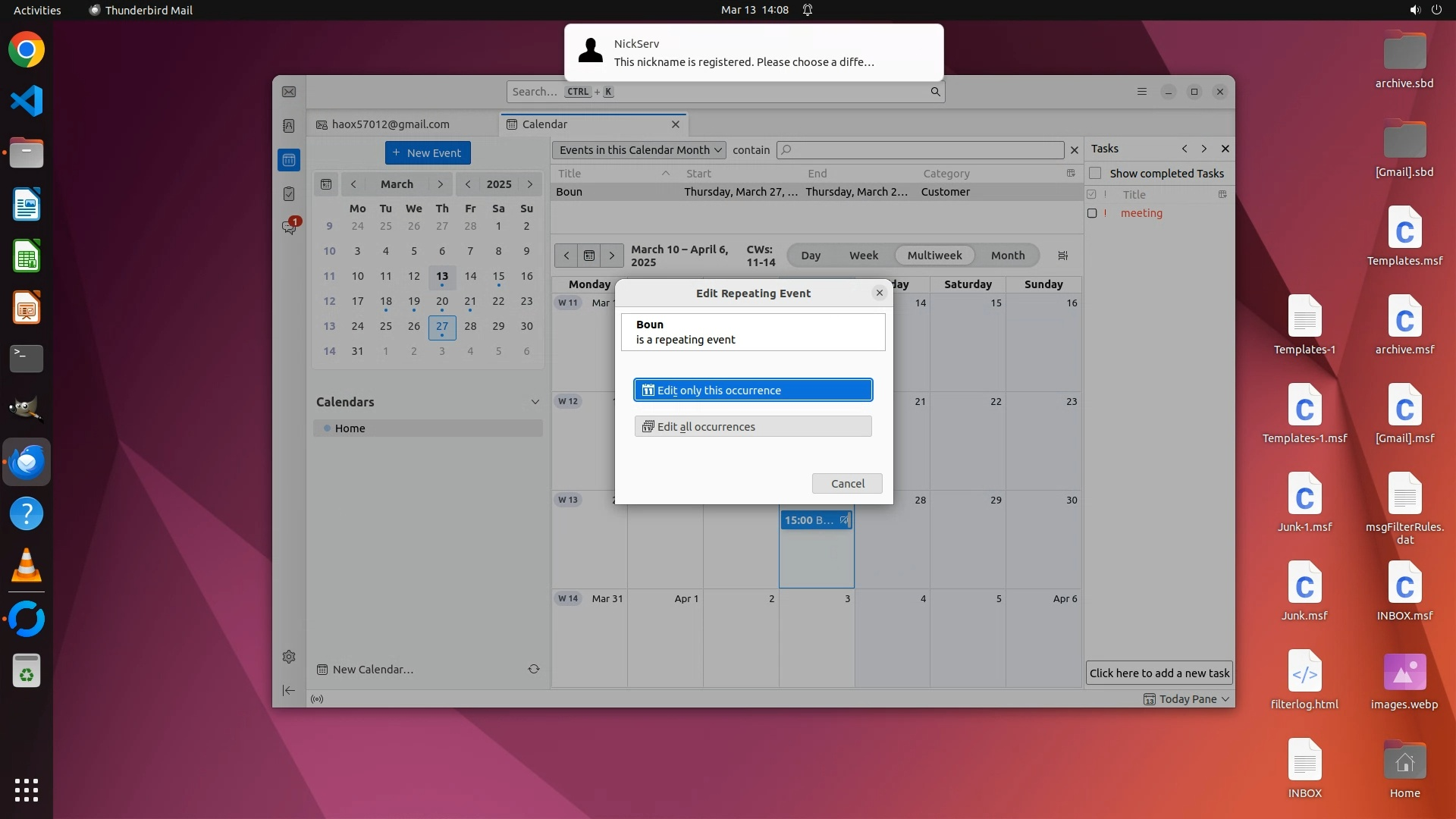Enable Show completed Tasks checkbox
The image size is (1456, 819).
click(1095, 174)
